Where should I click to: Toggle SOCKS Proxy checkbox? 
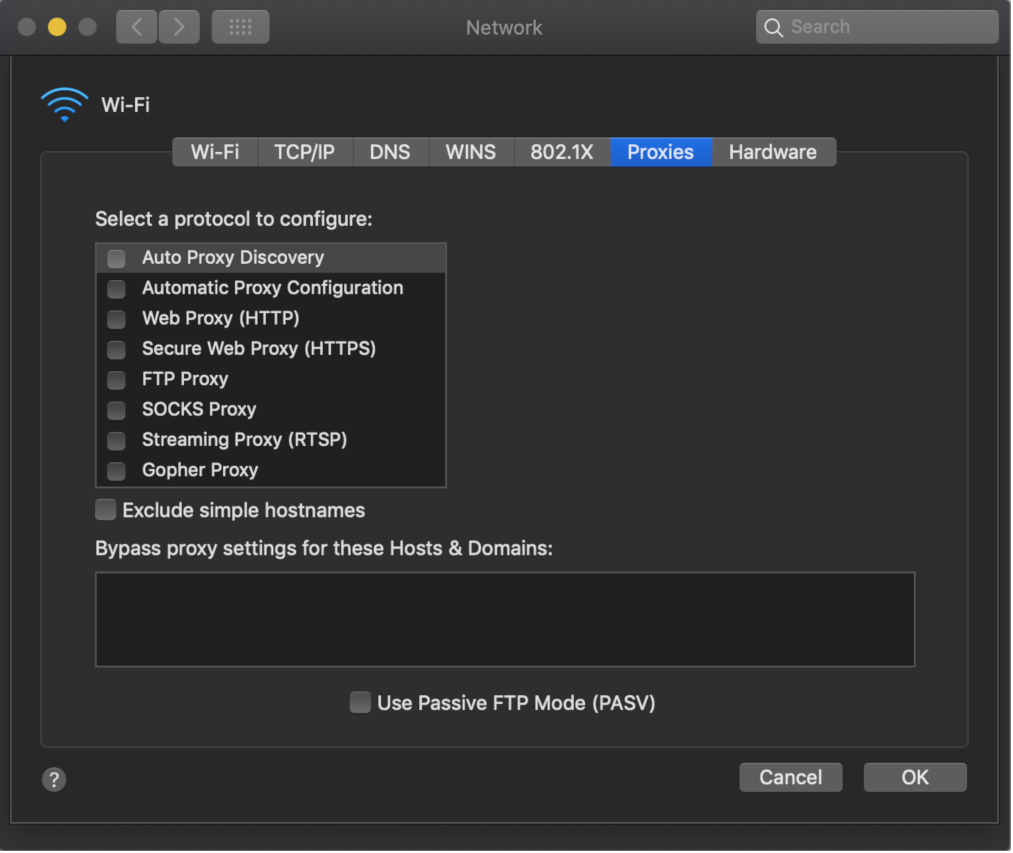116,410
